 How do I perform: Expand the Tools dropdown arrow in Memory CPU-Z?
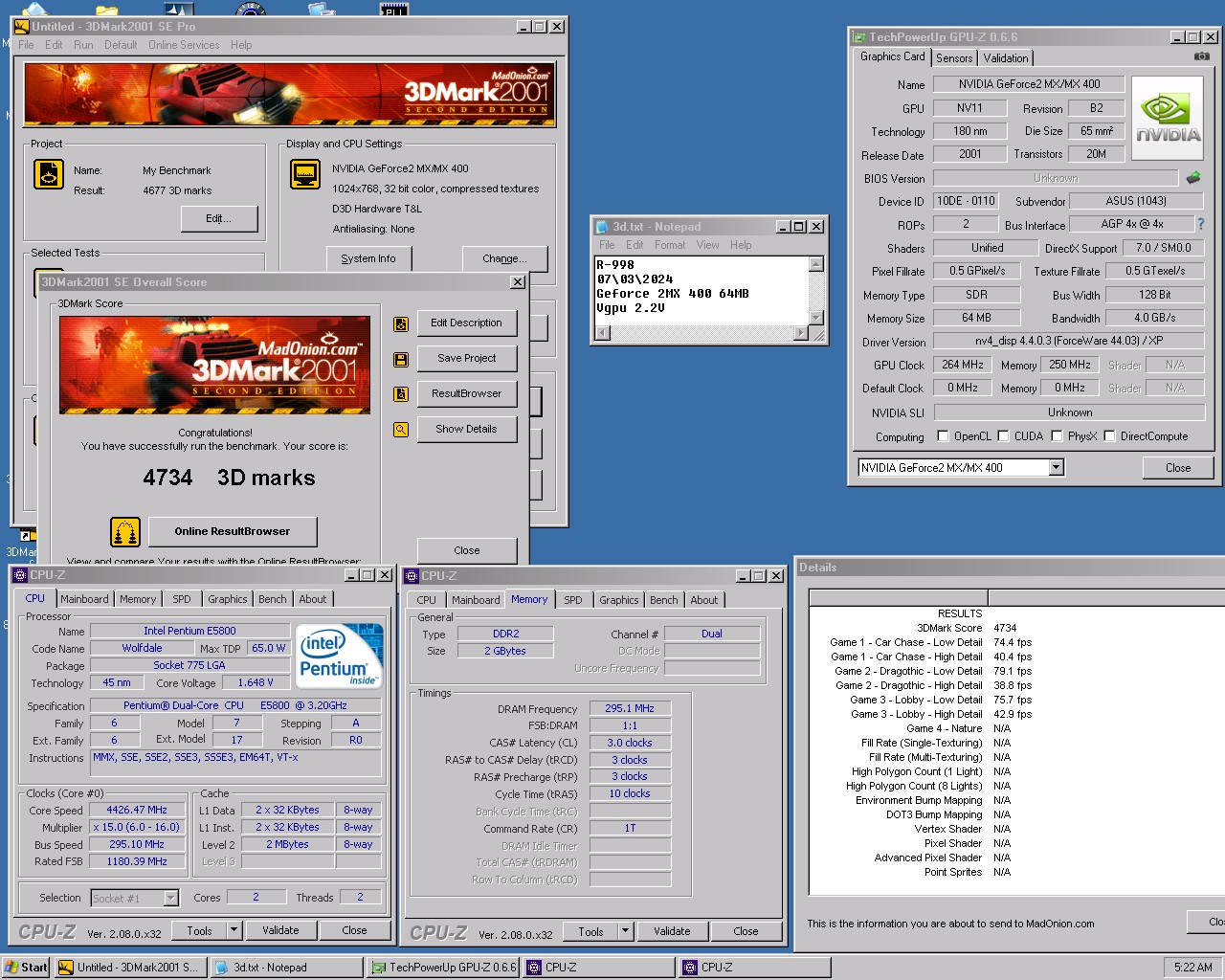pyautogui.click(x=625, y=931)
